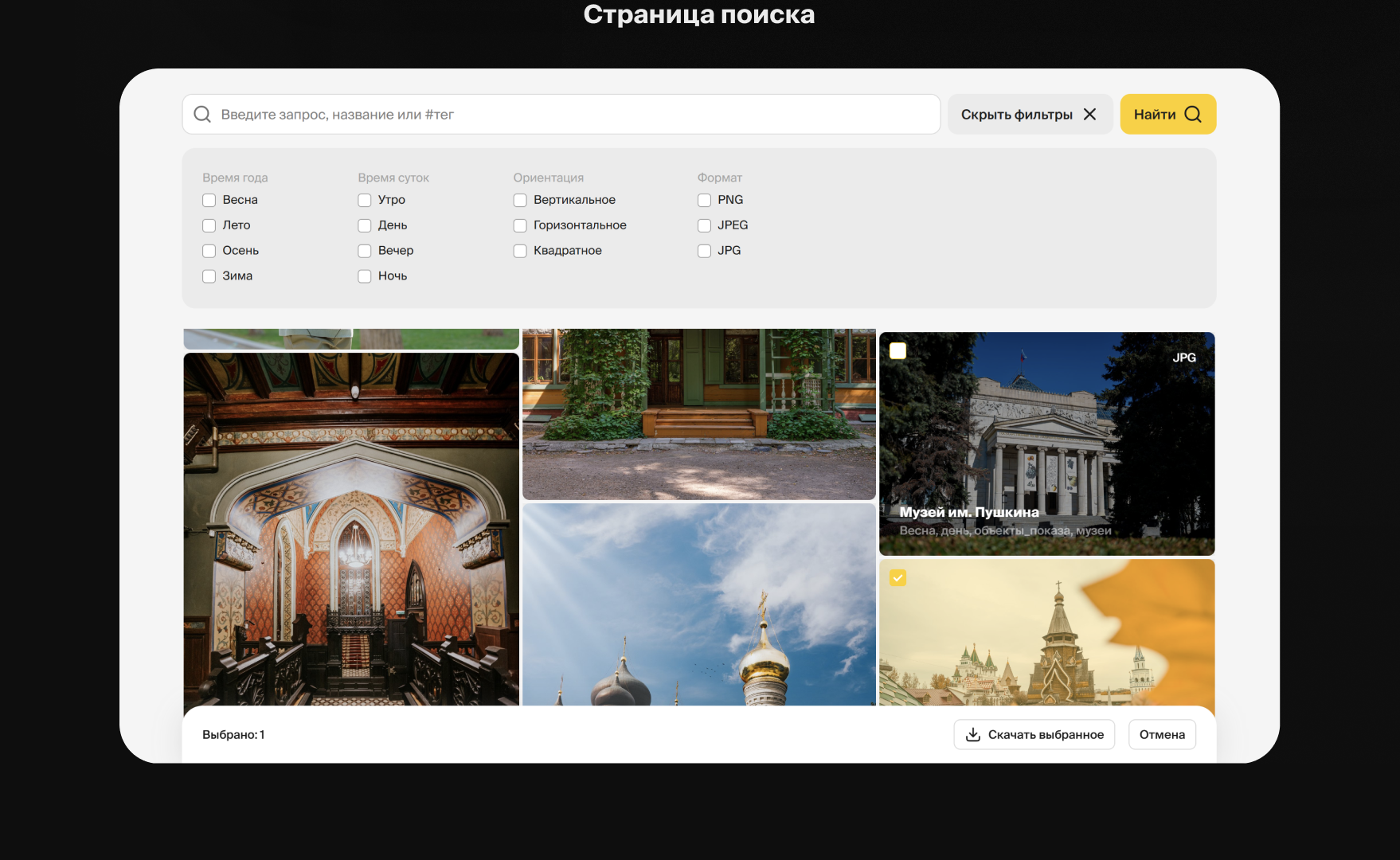This screenshot has width=1400, height=860.
Task: Tick the Ночь checkbox
Action: point(365,276)
